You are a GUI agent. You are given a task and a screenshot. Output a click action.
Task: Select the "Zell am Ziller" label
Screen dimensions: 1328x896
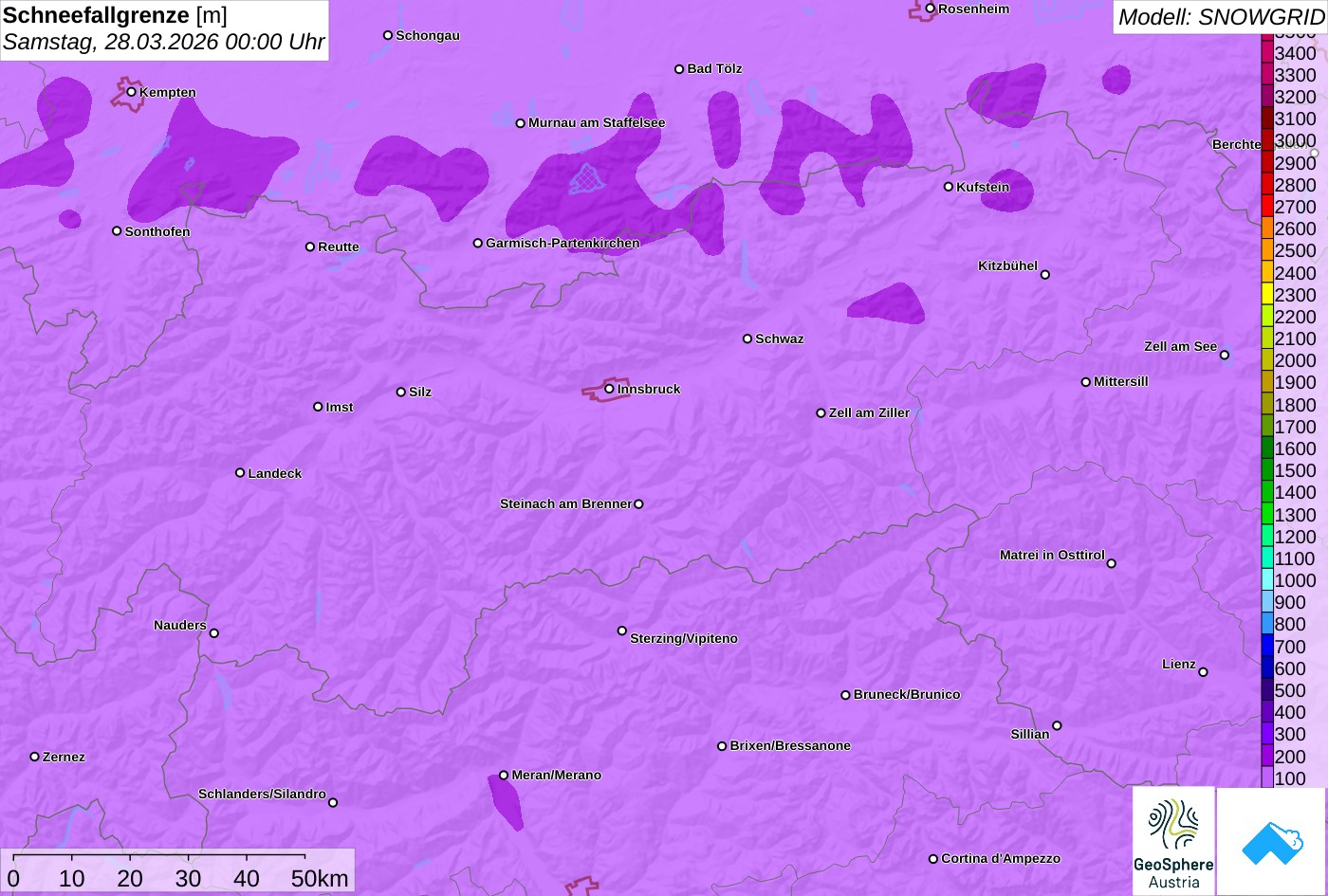coord(869,412)
